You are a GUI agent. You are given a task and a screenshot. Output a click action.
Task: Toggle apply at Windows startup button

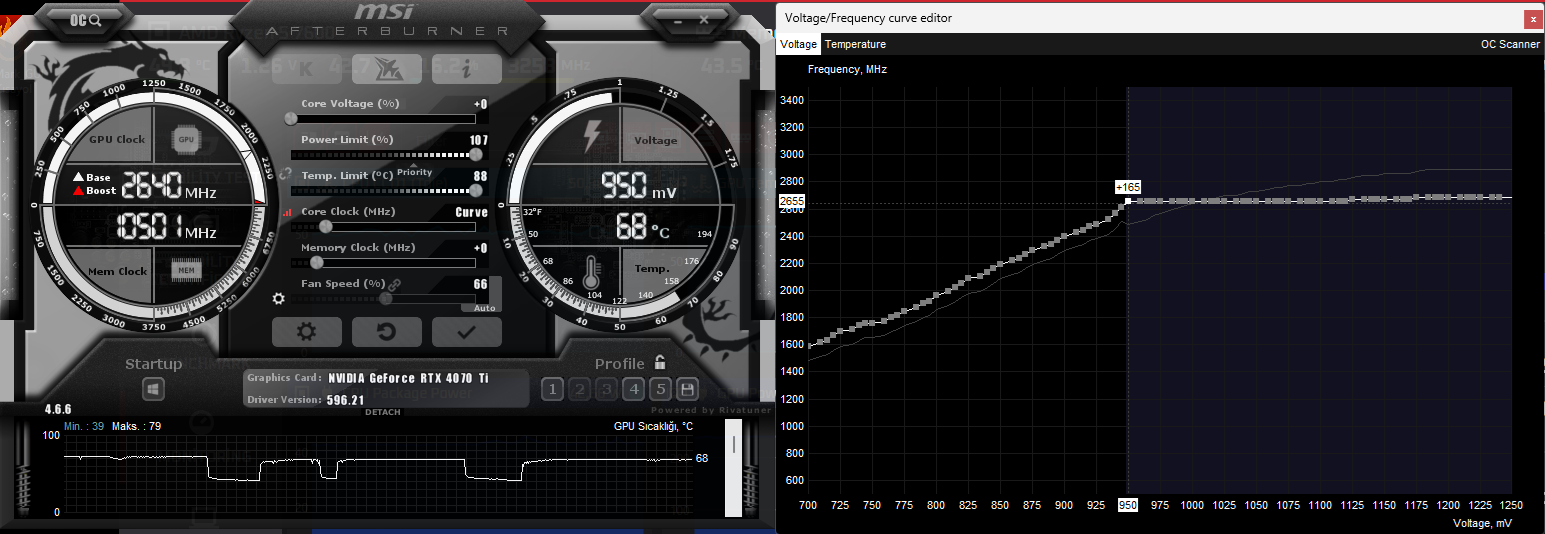click(153, 389)
